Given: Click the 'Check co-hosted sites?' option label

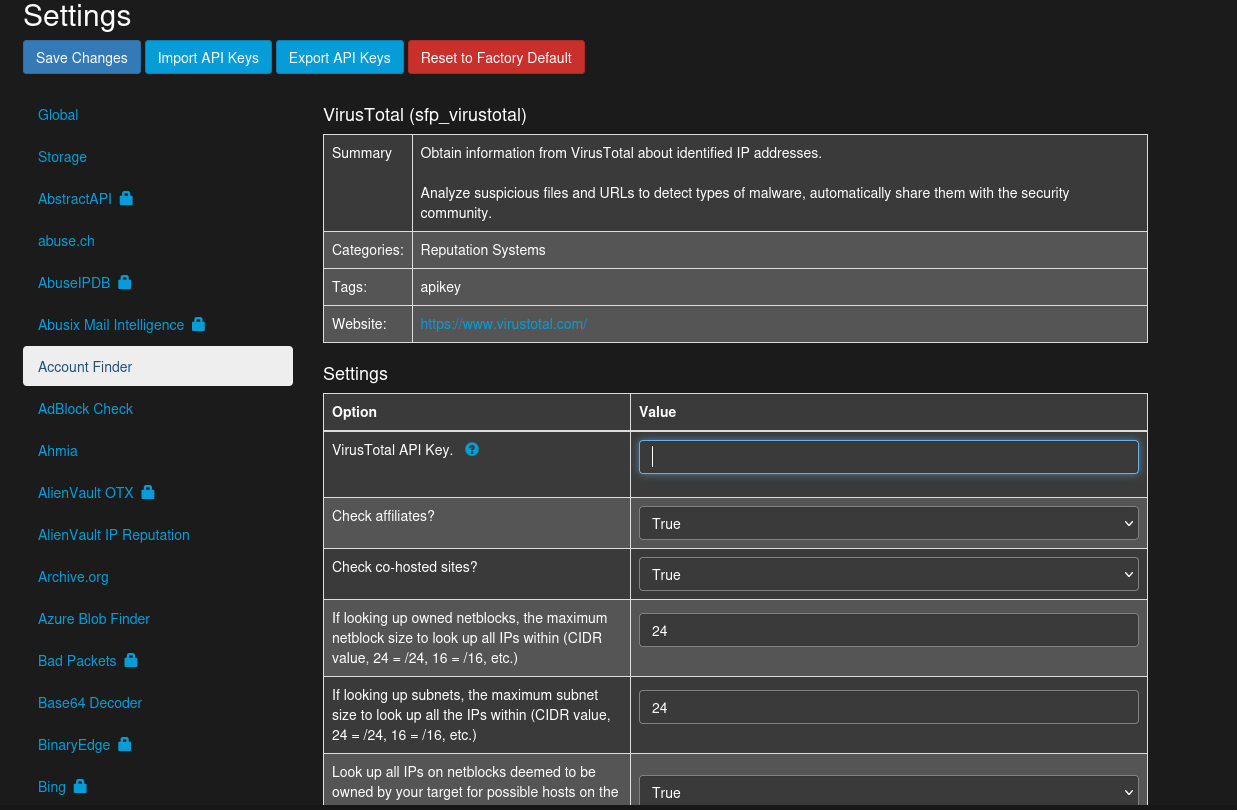Looking at the screenshot, I should (405, 567).
